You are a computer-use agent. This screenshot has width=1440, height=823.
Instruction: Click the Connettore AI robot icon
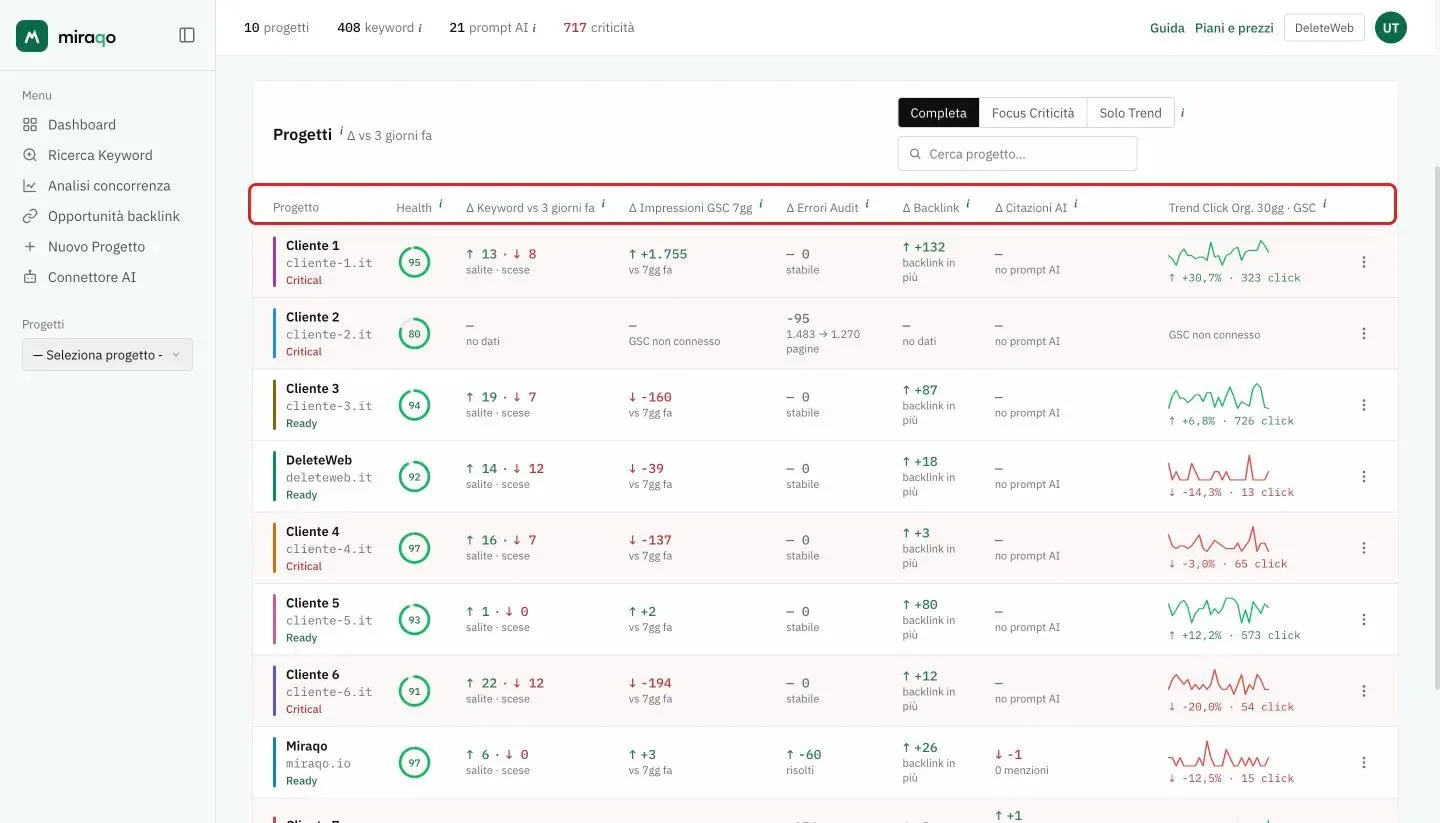(30, 277)
